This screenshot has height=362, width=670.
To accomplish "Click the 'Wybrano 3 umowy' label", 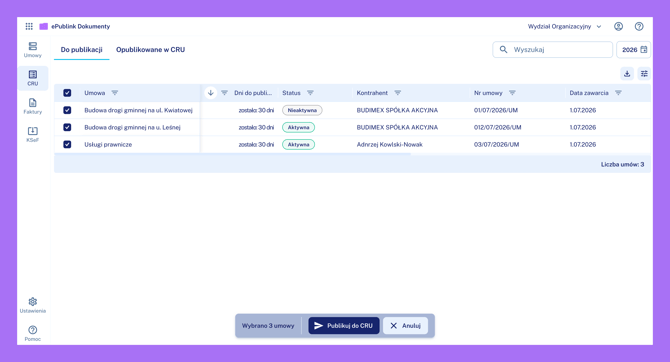I will pos(268,326).
